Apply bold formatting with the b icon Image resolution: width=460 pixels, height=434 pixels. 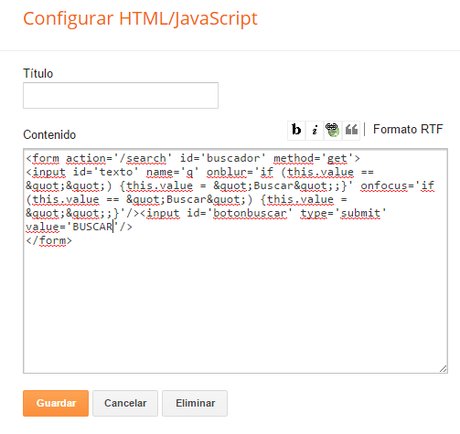[x=296, y=130]
